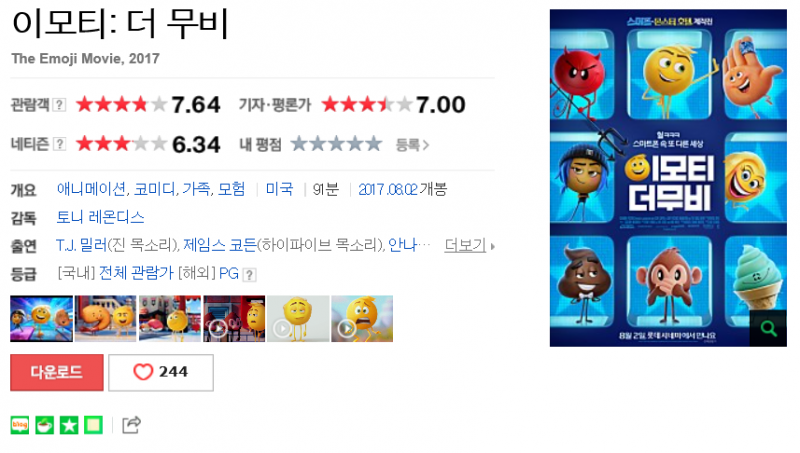Click the green cafe cup share icon
The image size is (800, 453).
point(44,425)
